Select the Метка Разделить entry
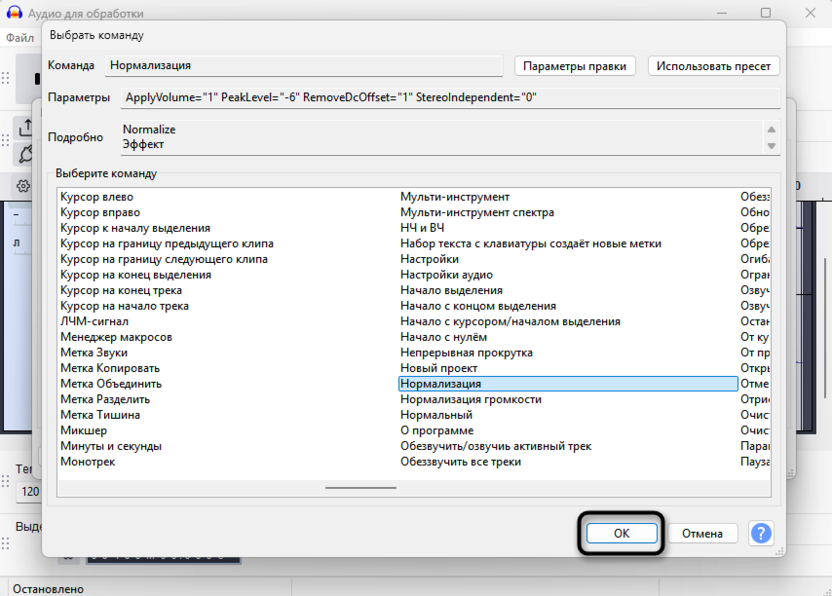Screen dimensions: 832x596 click(x=105, y=399)
